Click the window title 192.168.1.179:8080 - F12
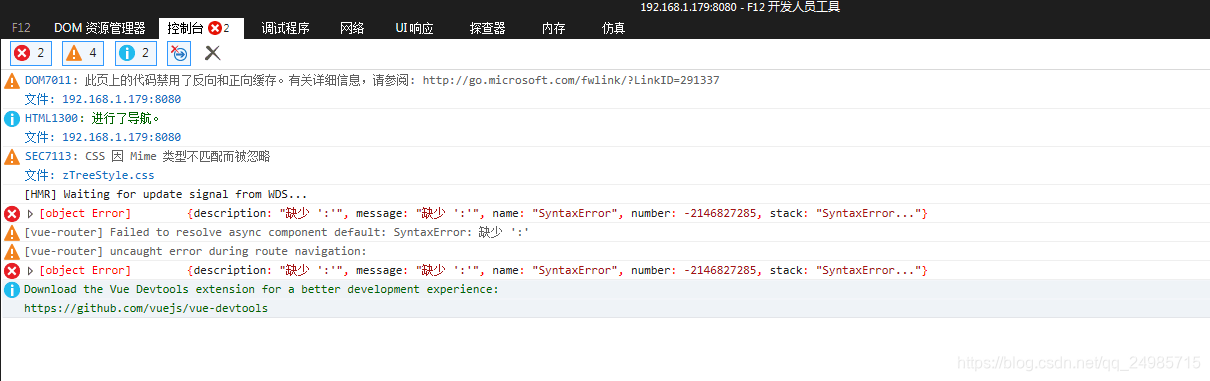This screenshot has height=381, width=1210. [740, 7]
